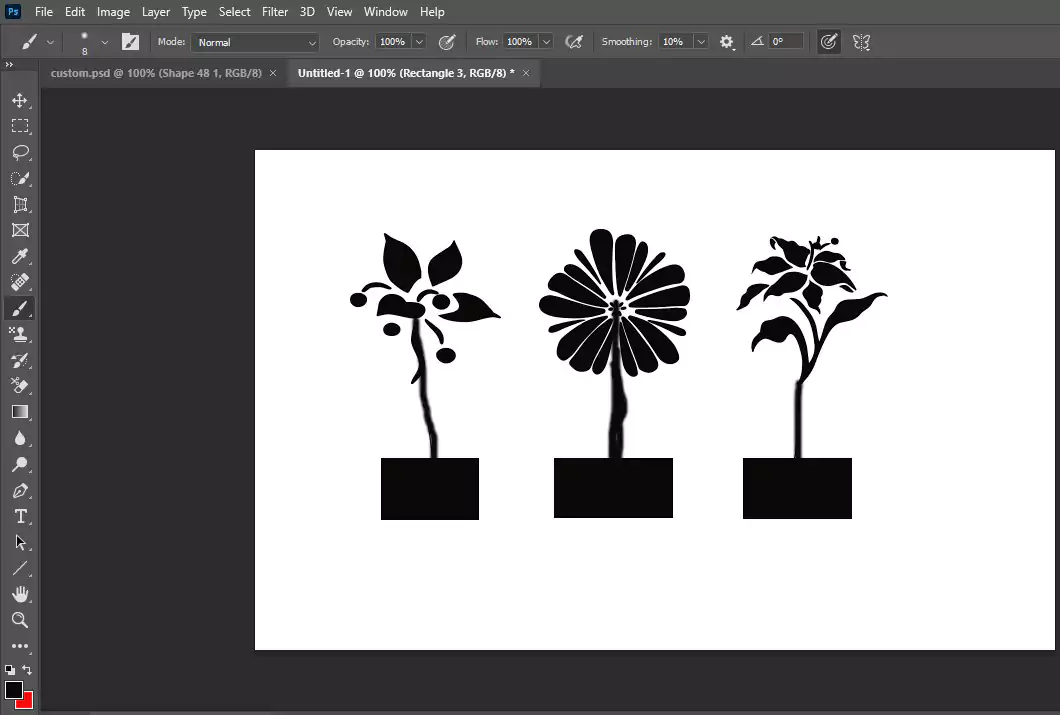Viewport: 1060px width, 715px height.
Task: Select the Pen tool
Action: (x=20, y=490)
